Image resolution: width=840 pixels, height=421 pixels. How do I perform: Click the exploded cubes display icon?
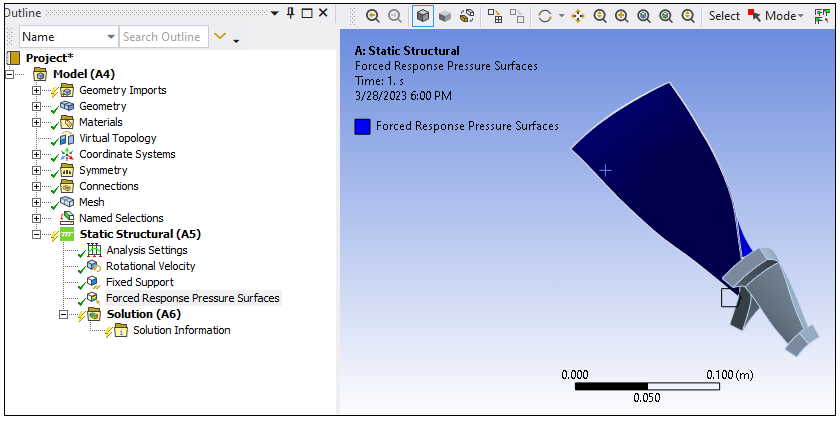tap(467, 16)
